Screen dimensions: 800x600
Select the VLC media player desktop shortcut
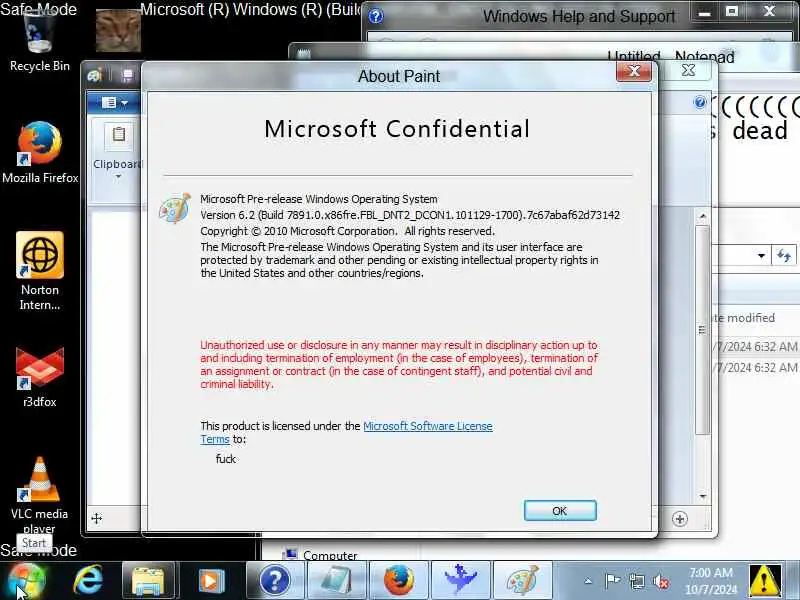[40, 494]
